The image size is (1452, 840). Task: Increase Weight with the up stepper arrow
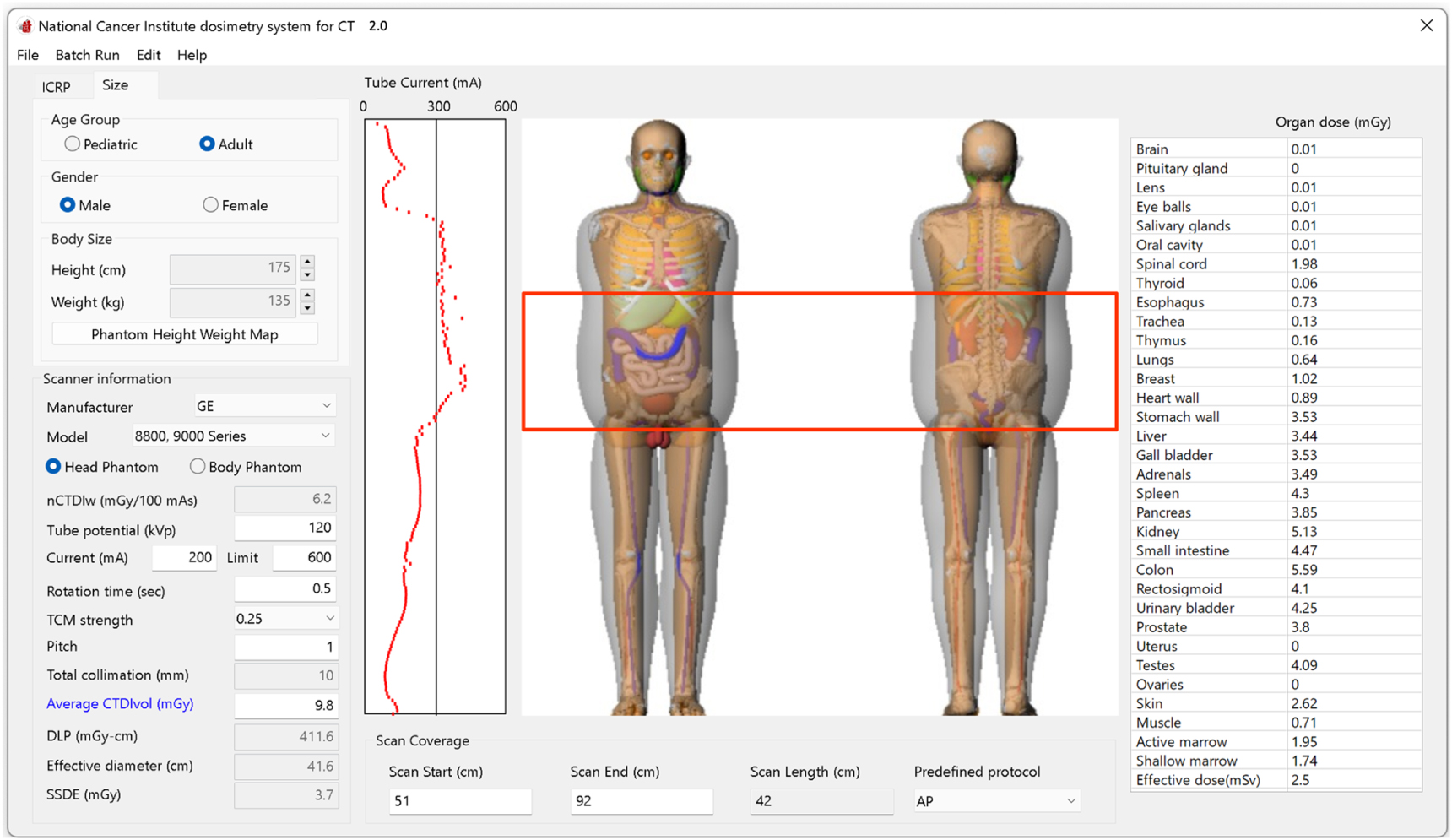[307, 295]
